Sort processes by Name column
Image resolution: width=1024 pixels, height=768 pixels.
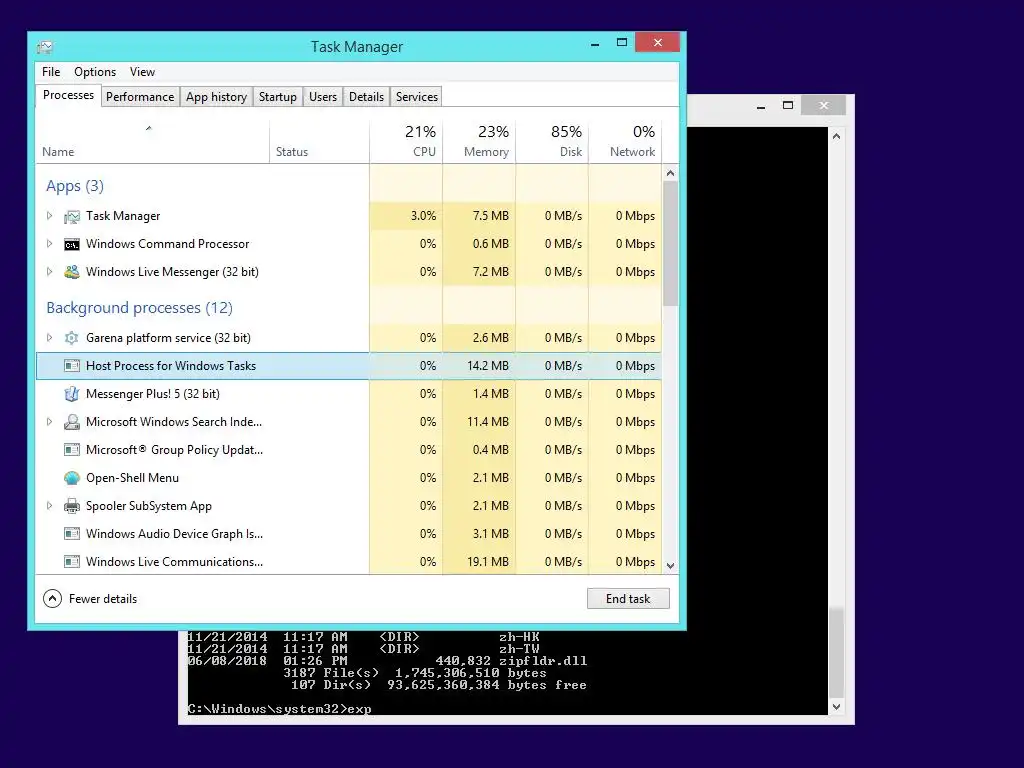(x=152, y=142)
